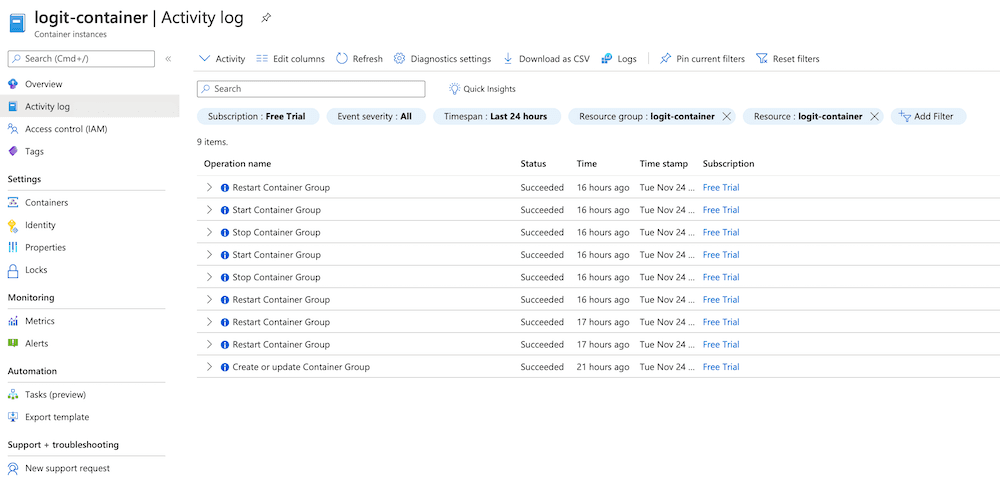The height and width of the screenshot is (492, 1000).
Task: Expand the first Restart Container Group row
Action: (x=209, y=188)
